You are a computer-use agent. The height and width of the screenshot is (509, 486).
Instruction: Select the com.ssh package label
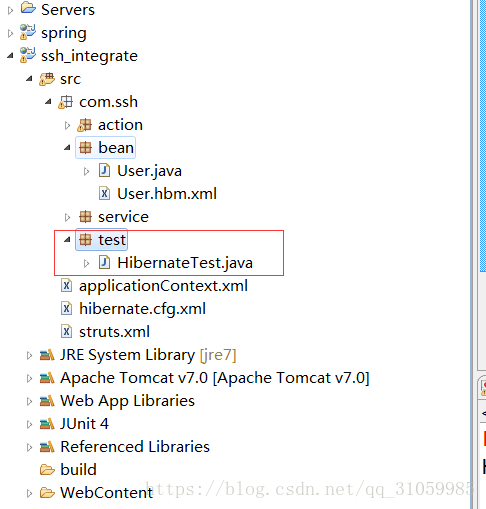[108, 102]
